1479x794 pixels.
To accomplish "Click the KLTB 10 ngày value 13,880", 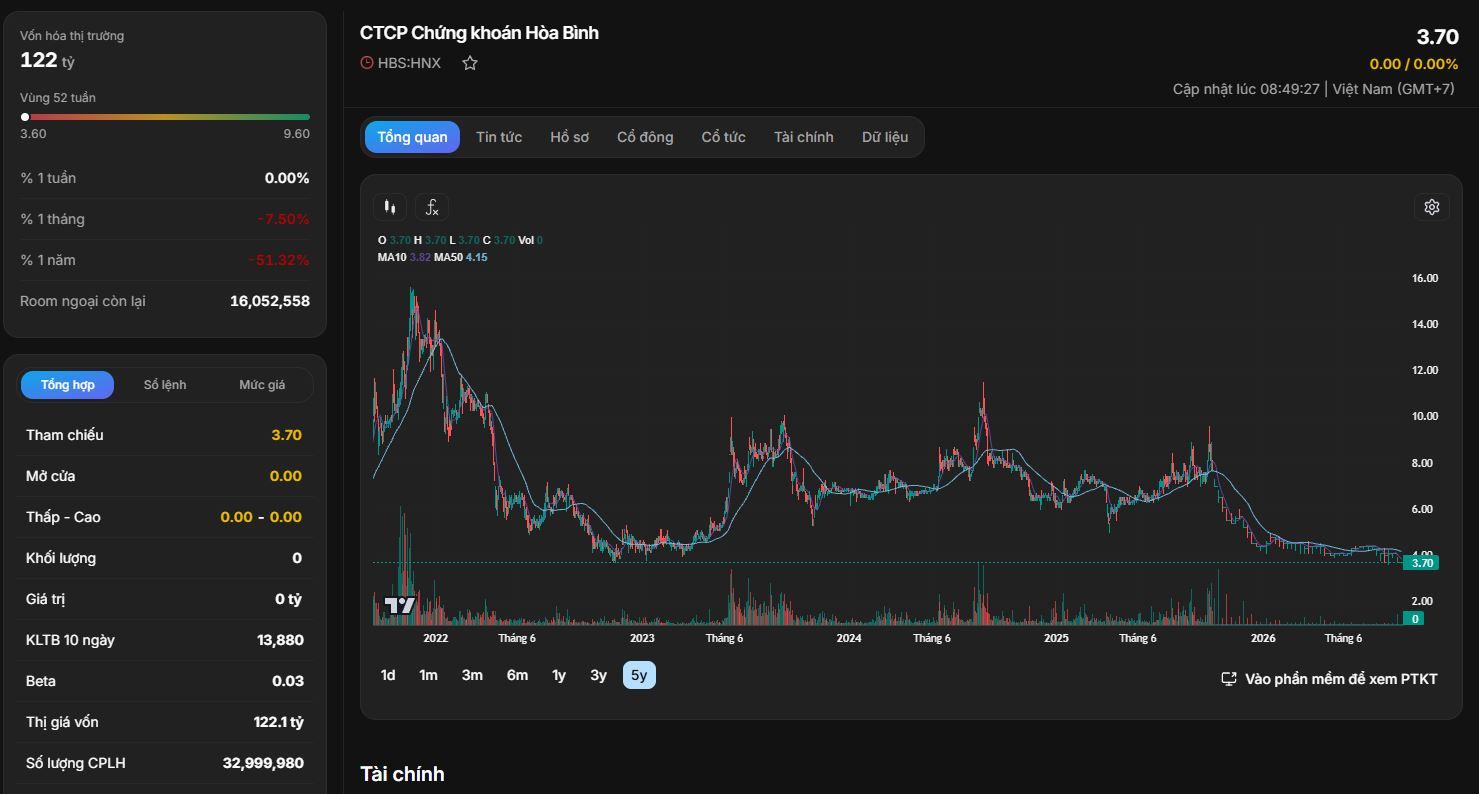I will (280, 640).
